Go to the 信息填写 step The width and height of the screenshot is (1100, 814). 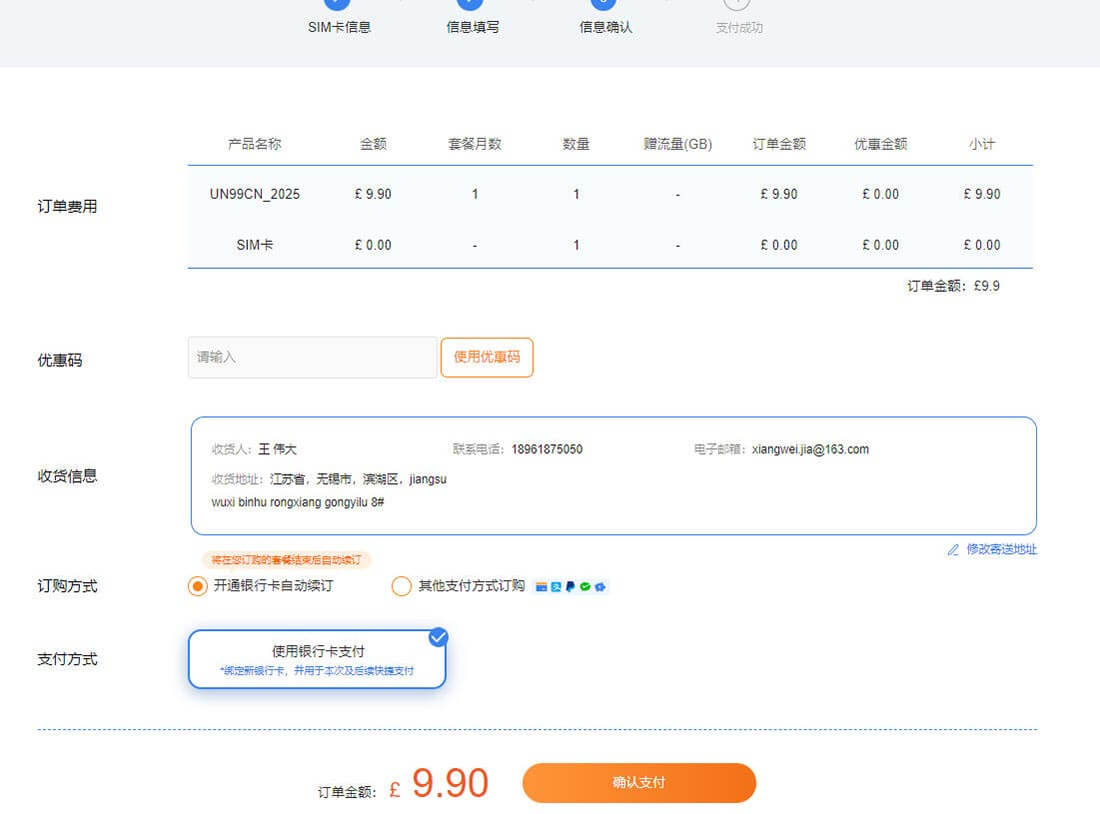coord(472,27)
